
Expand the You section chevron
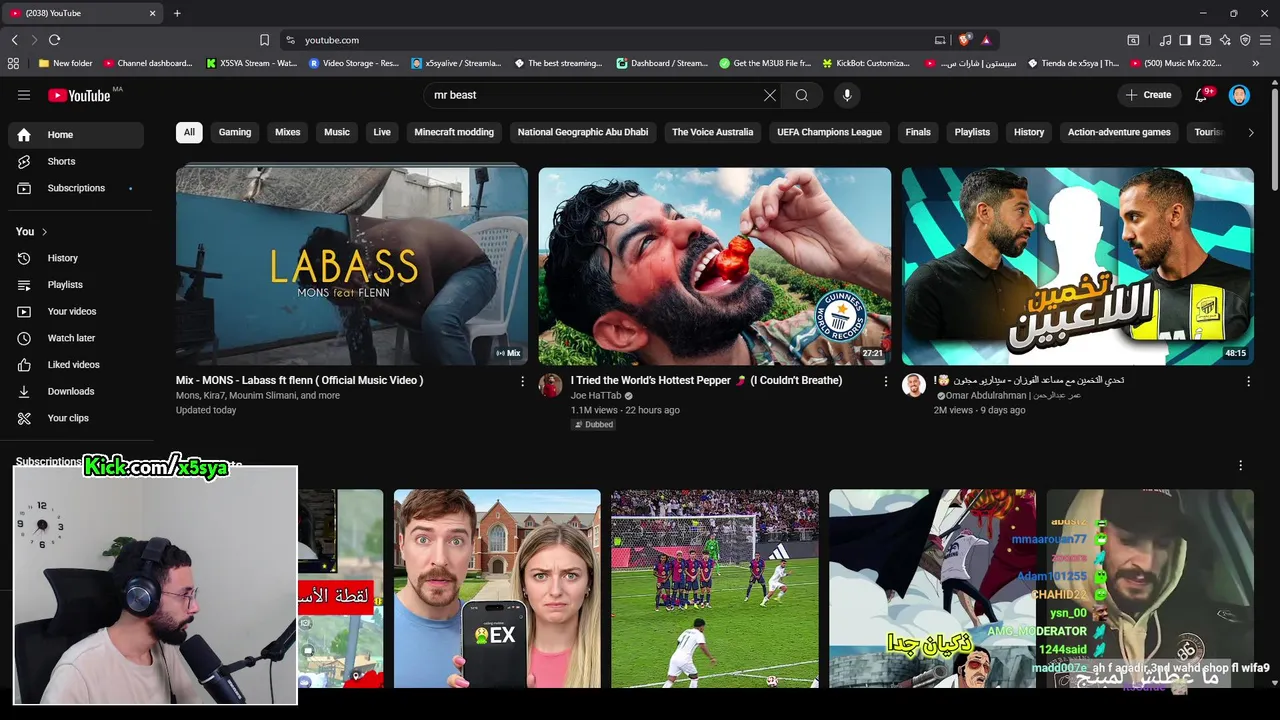coord(44,232)
